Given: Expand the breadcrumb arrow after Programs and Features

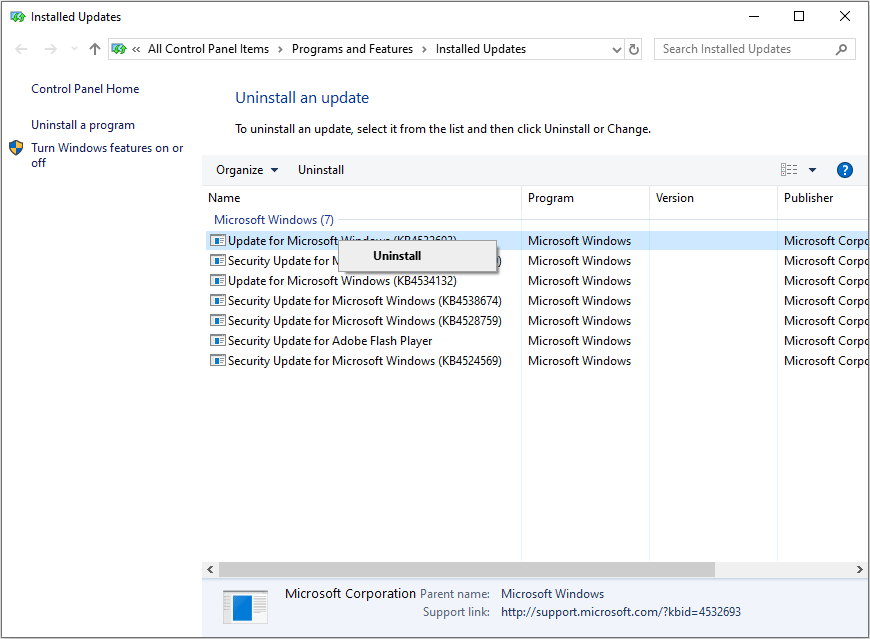Looking at the screenshot, I should tap(424, 49).
